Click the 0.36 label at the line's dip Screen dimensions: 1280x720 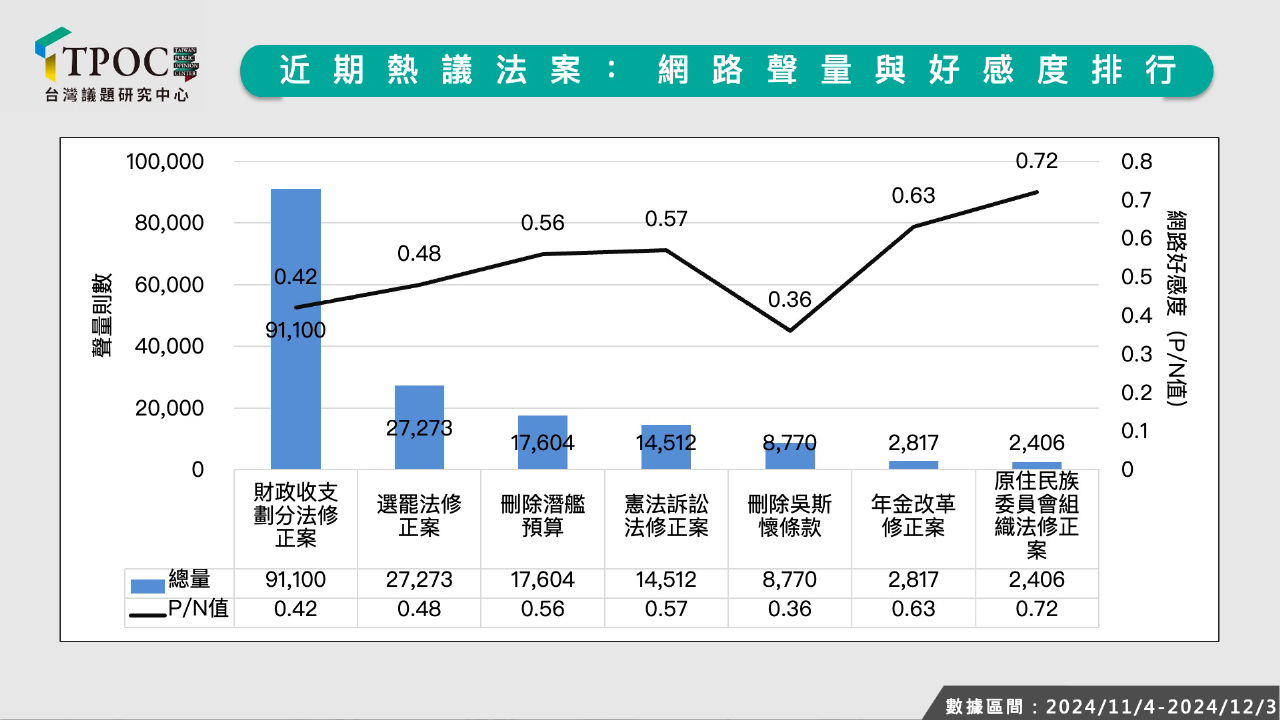(x=790, y=299)
